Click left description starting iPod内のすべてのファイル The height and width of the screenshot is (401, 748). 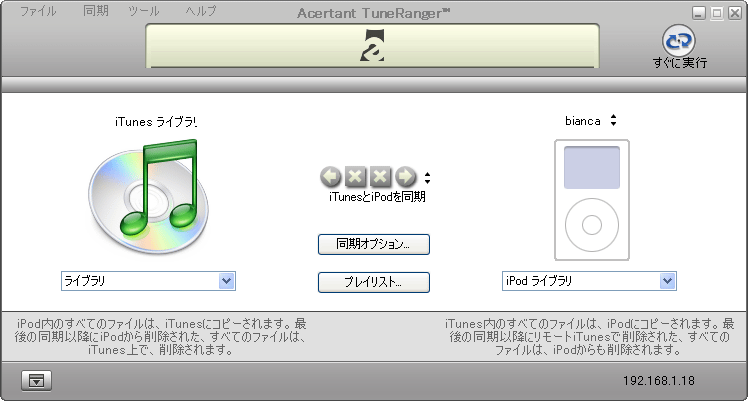tap(160, 337)
